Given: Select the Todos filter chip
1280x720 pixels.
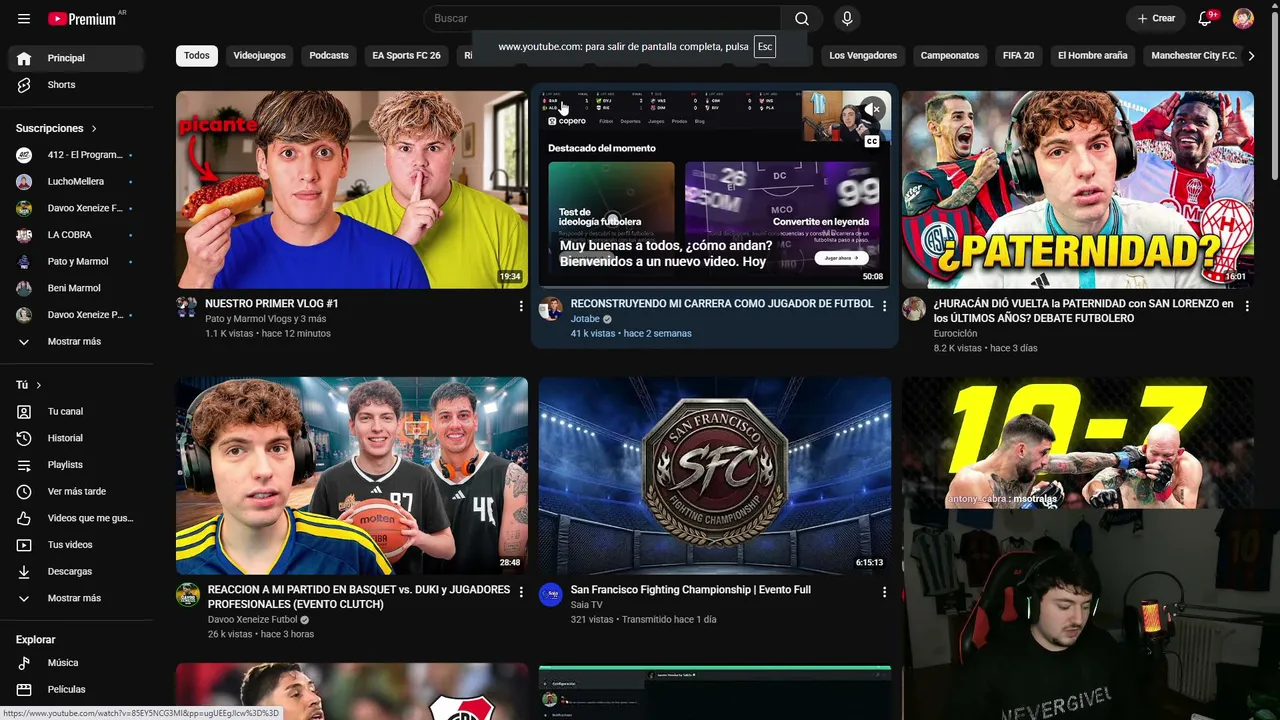Looking at the screenshot, I should (x=197, y=56).
